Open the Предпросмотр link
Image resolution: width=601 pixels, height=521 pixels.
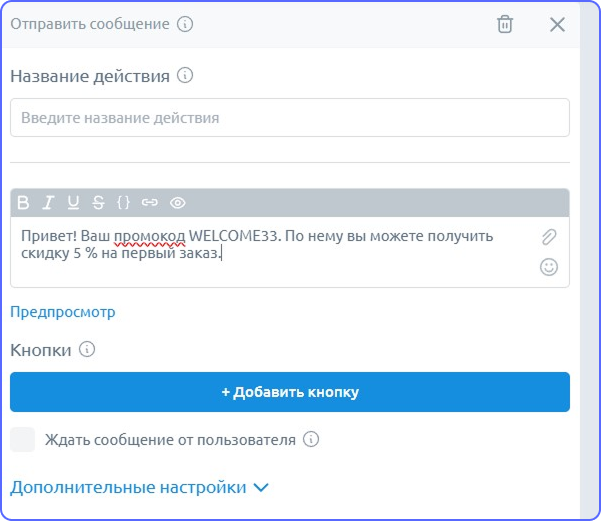click(62, 312)
